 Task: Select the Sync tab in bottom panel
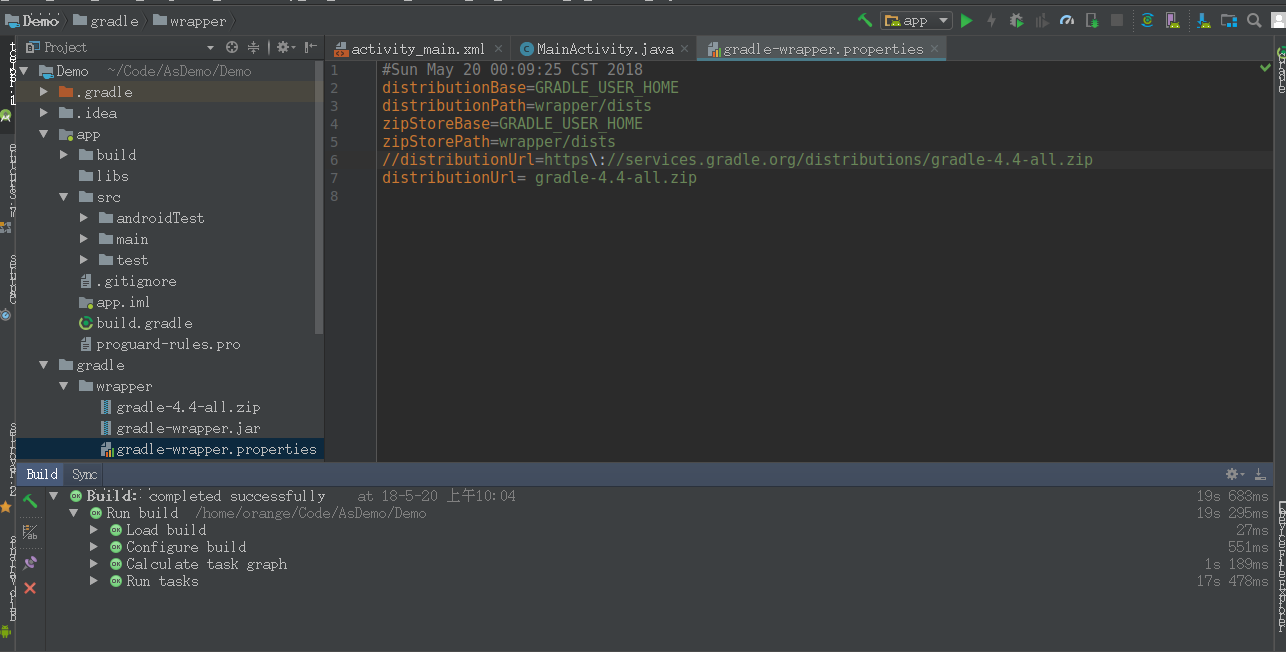85,474
